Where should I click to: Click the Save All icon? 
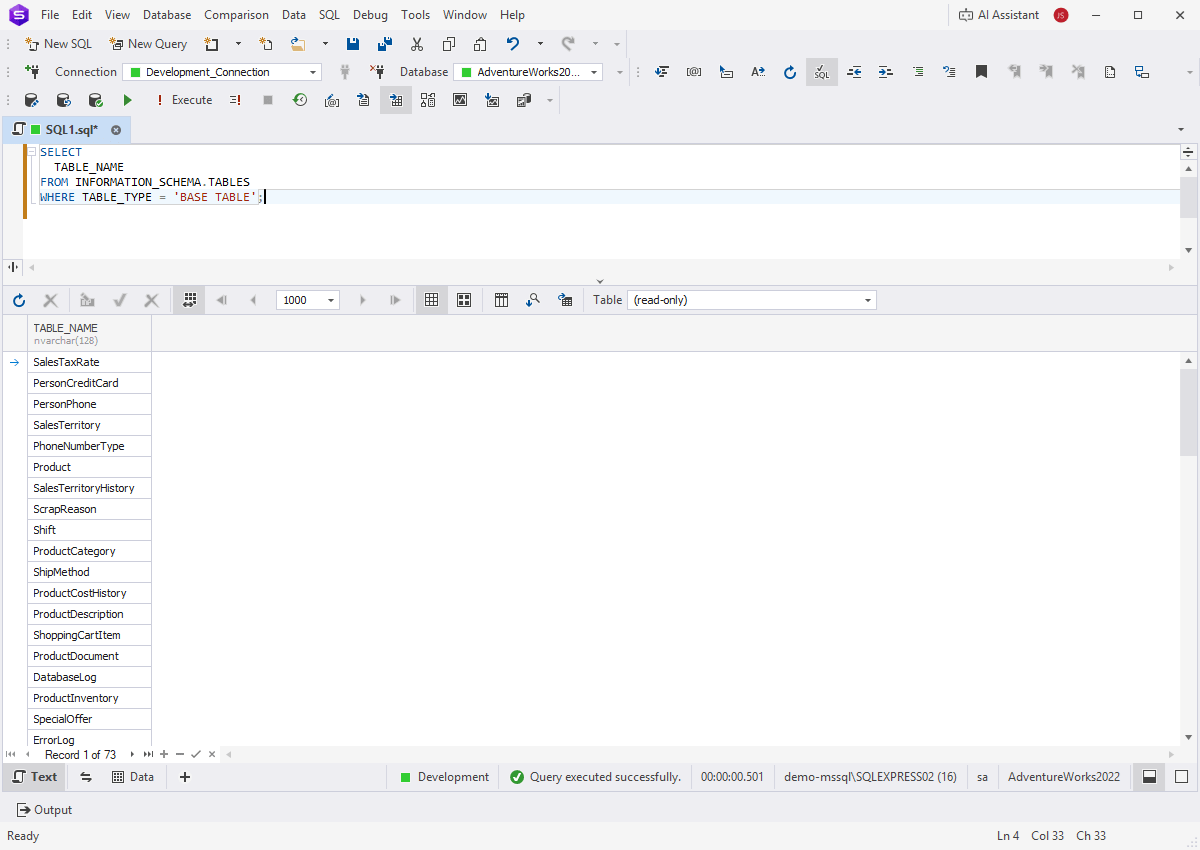click(385, 44)
